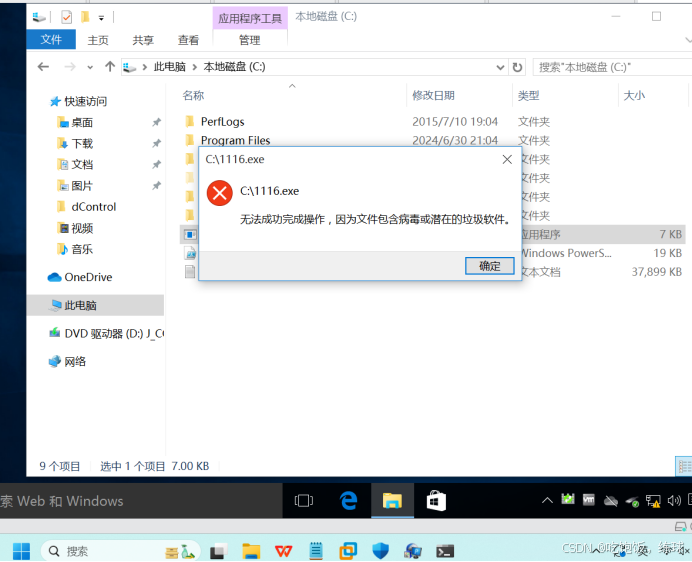
Task: Select the PerfLogs folder
Action: pyautogui.click(x=222, y=122)
